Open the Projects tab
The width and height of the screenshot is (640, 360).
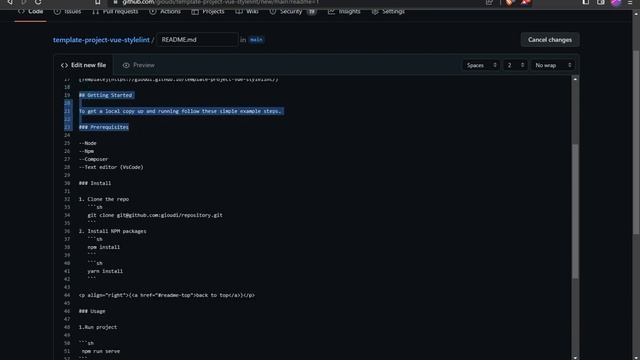click(x=208, y=11)
